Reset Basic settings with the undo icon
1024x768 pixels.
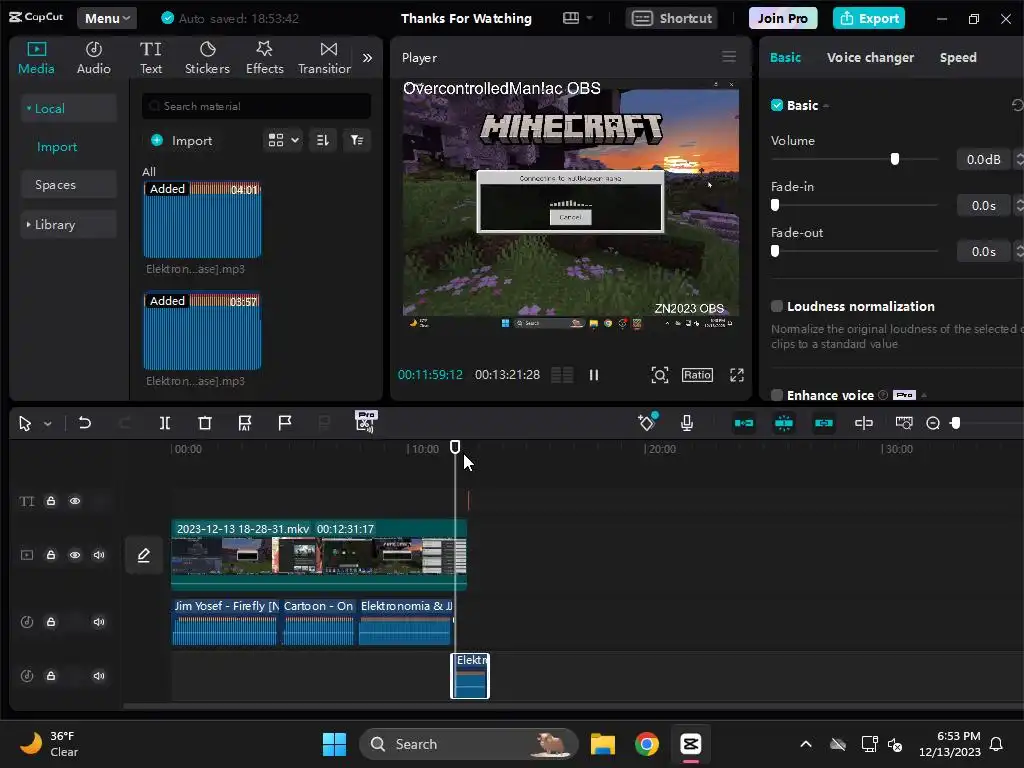click(x=1017, y=105)
